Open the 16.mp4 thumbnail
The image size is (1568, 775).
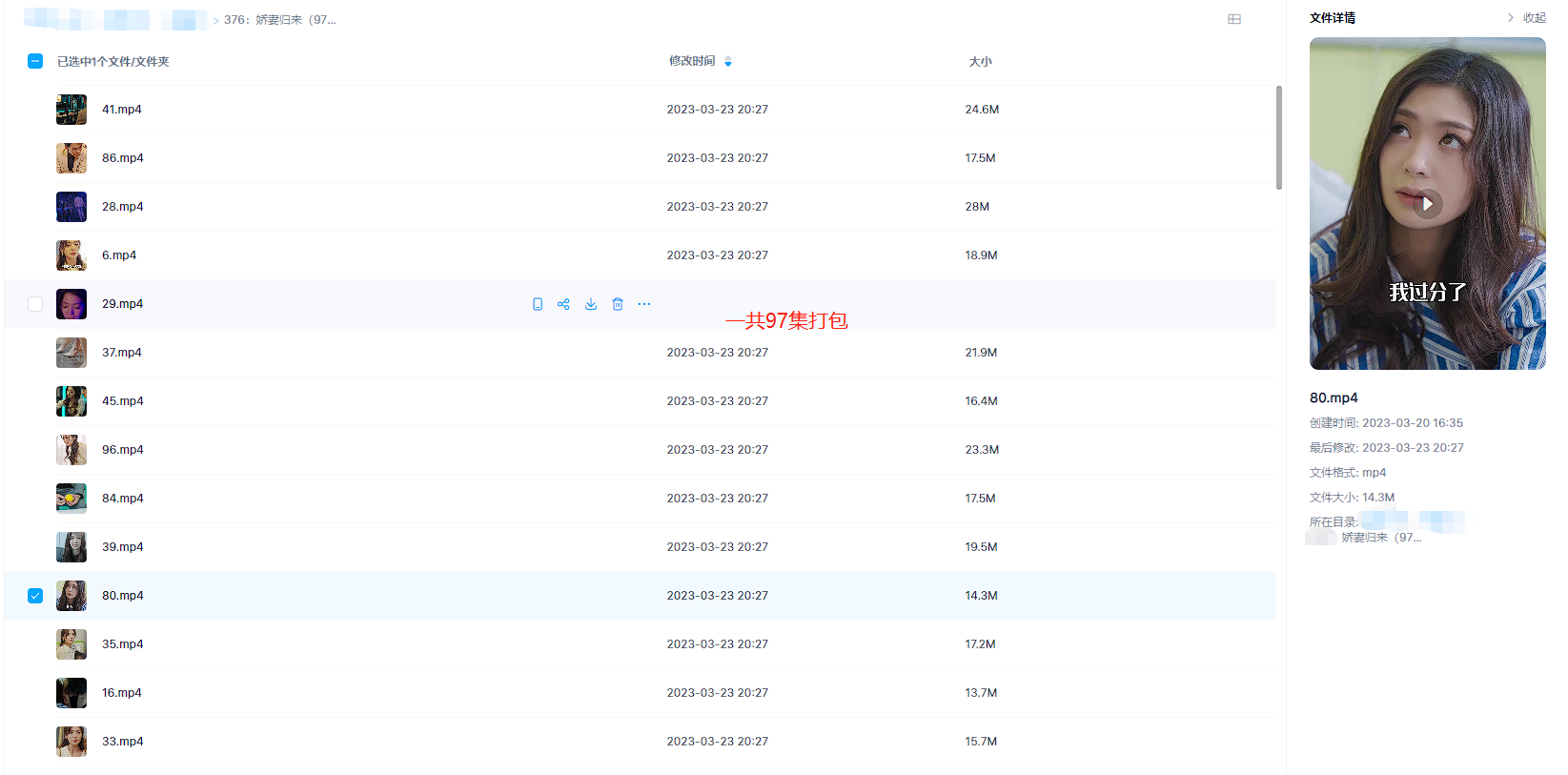click(71, 693)
